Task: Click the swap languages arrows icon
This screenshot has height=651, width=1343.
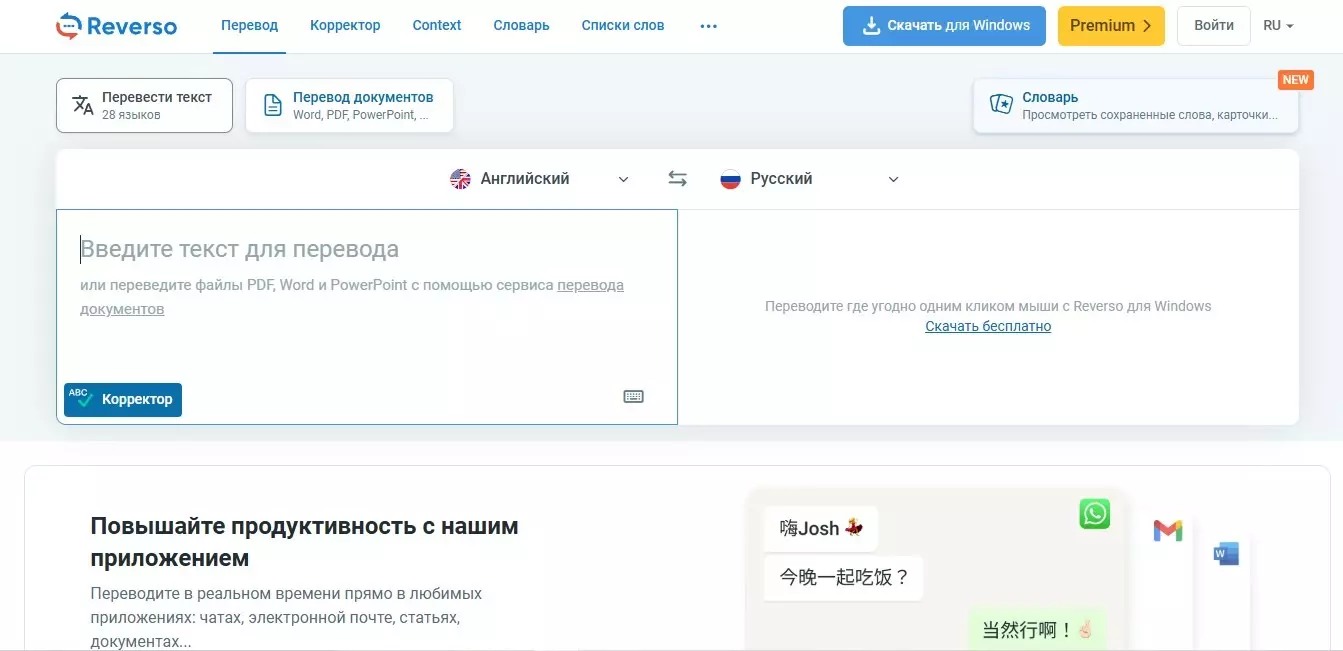Action: click(x=677, y=179)
